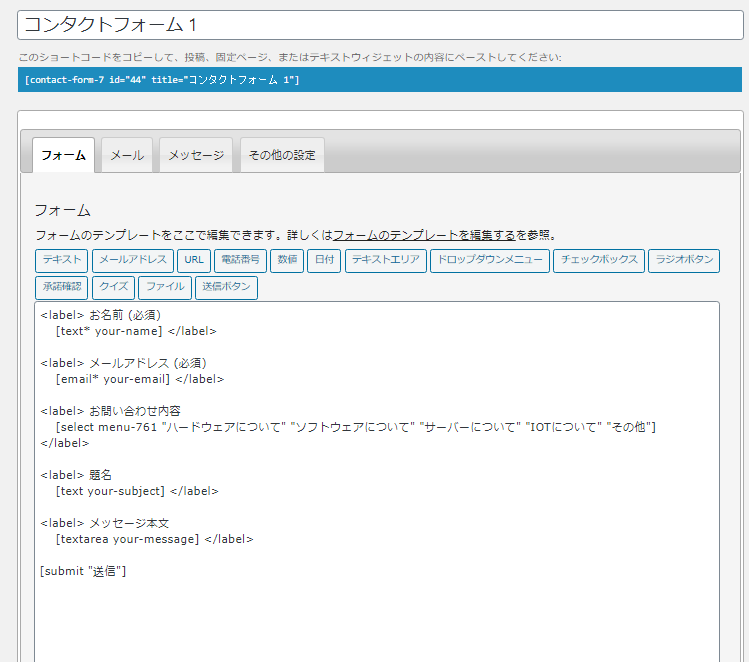
Task: Open the その他の設定 tab
Action: pos(282,156)
